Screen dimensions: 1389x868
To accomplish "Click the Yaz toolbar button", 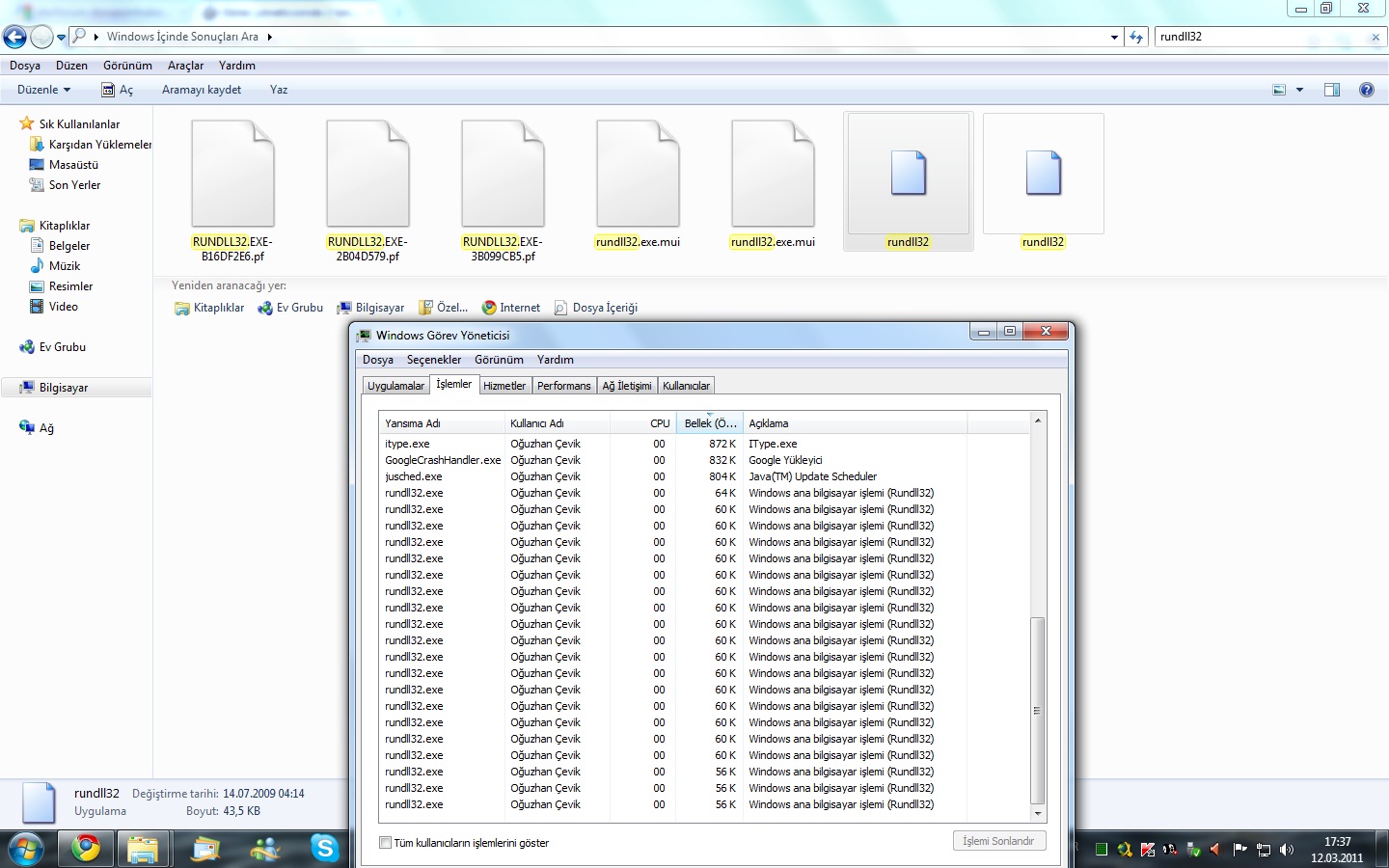I will 279,90.
